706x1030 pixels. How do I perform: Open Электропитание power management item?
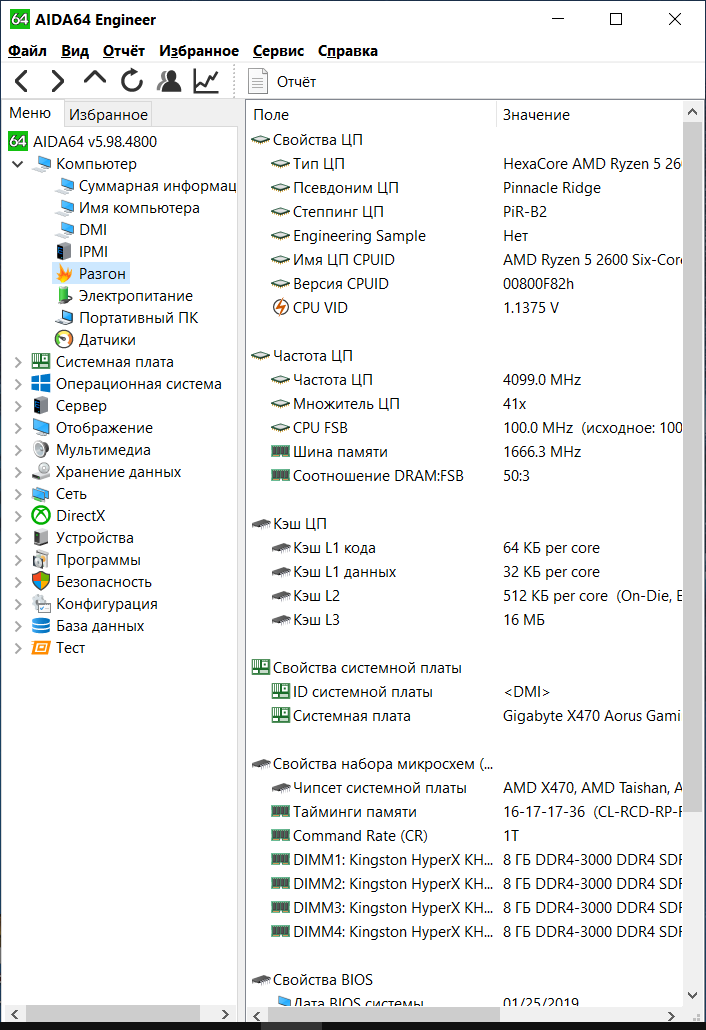pos(135,296)
